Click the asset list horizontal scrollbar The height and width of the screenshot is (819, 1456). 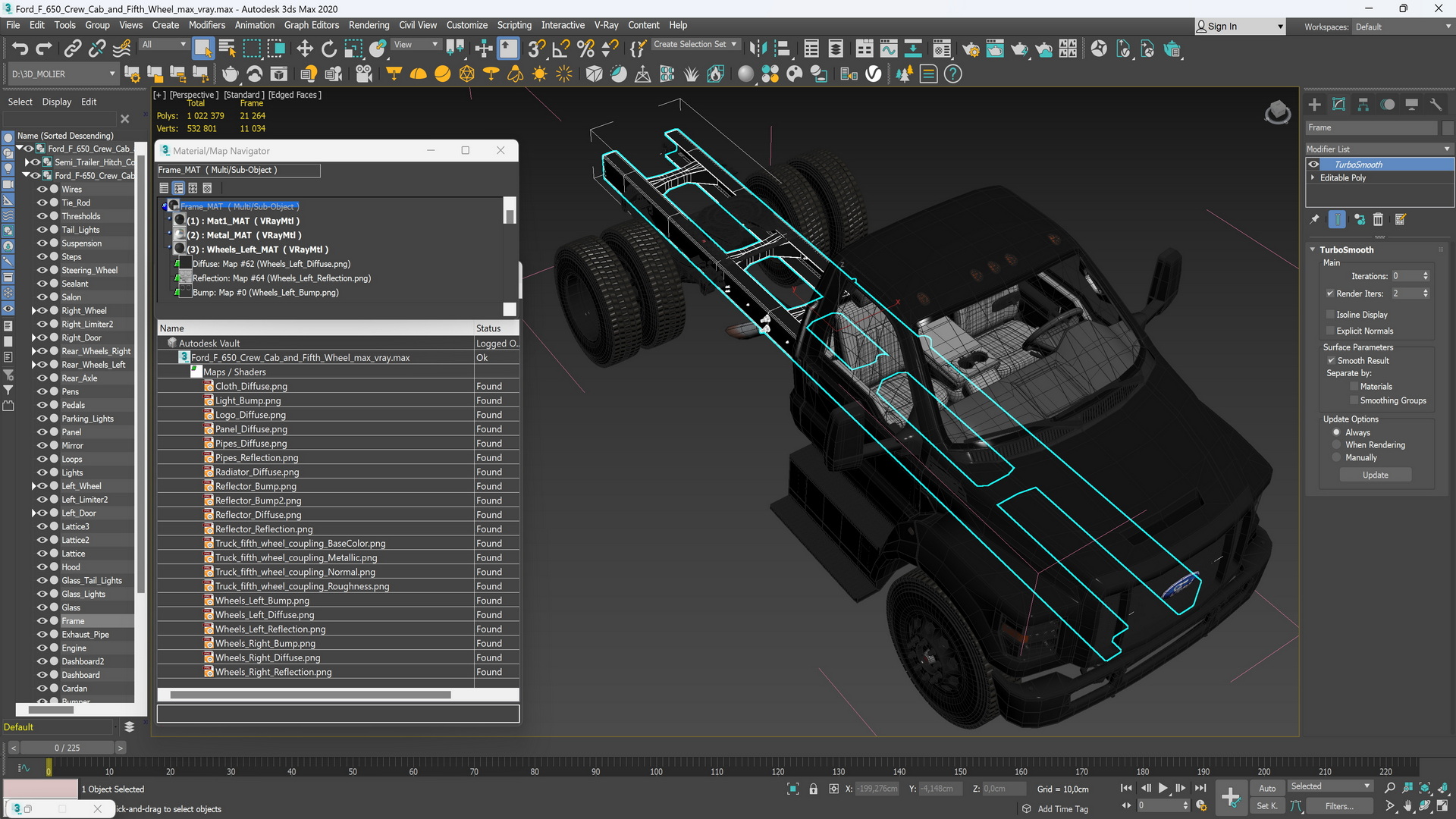pyautogui.click(x=310, y=695)
